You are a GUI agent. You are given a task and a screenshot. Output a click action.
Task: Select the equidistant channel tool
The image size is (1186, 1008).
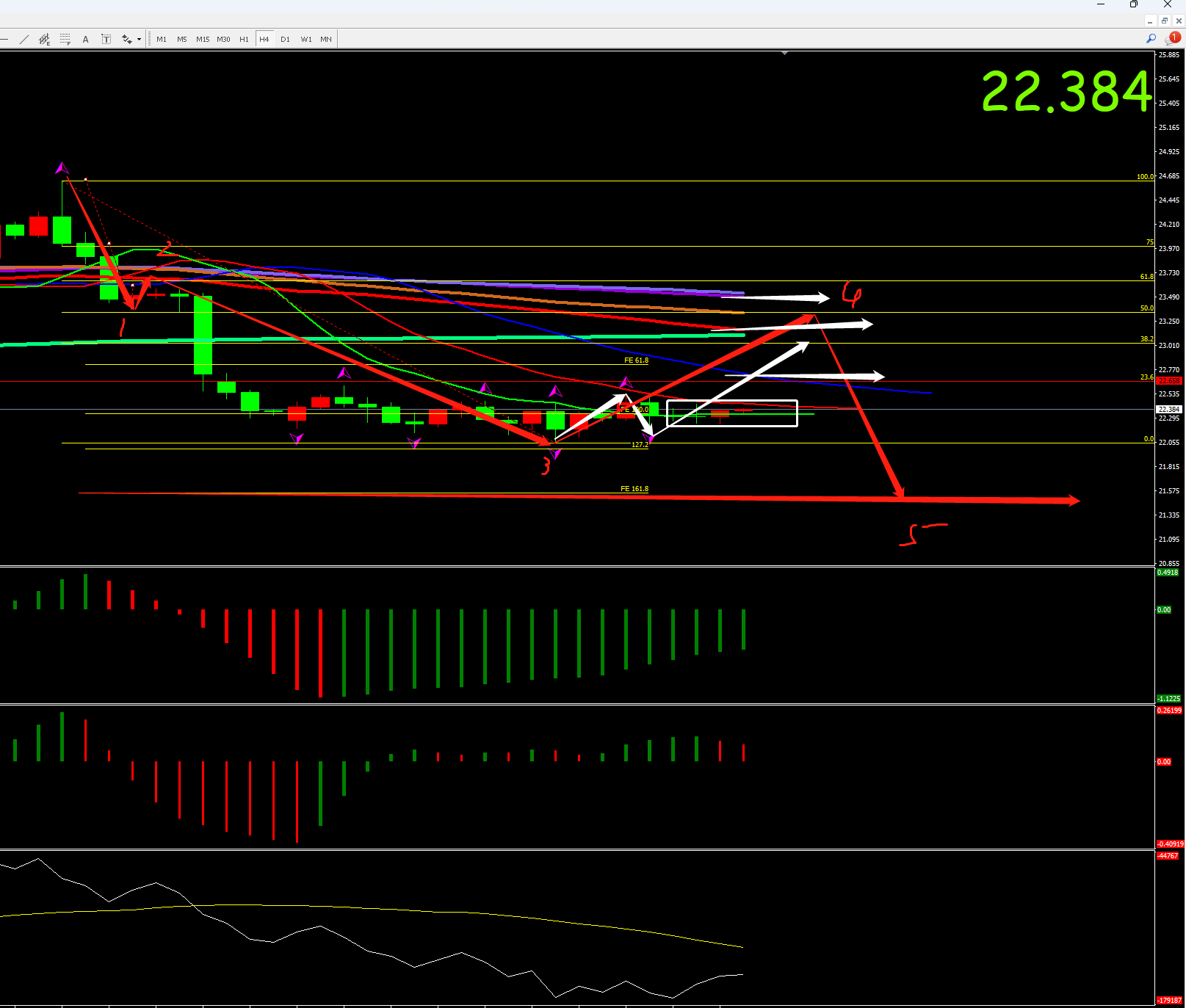(45, 40)
